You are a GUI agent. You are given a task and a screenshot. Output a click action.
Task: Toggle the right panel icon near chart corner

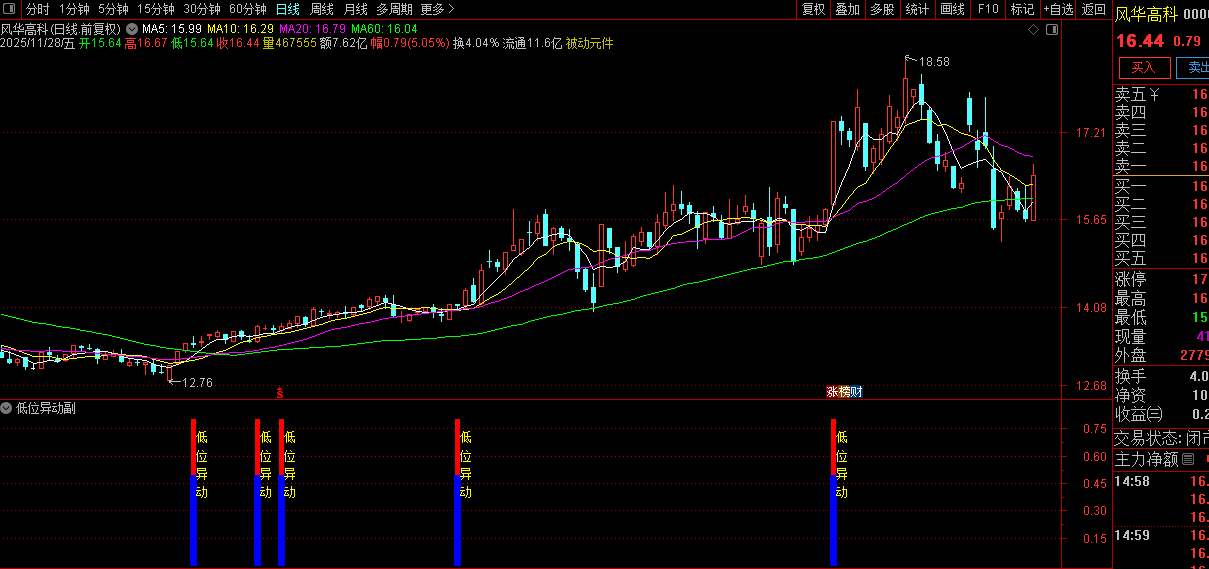[x=1051, y=30]
